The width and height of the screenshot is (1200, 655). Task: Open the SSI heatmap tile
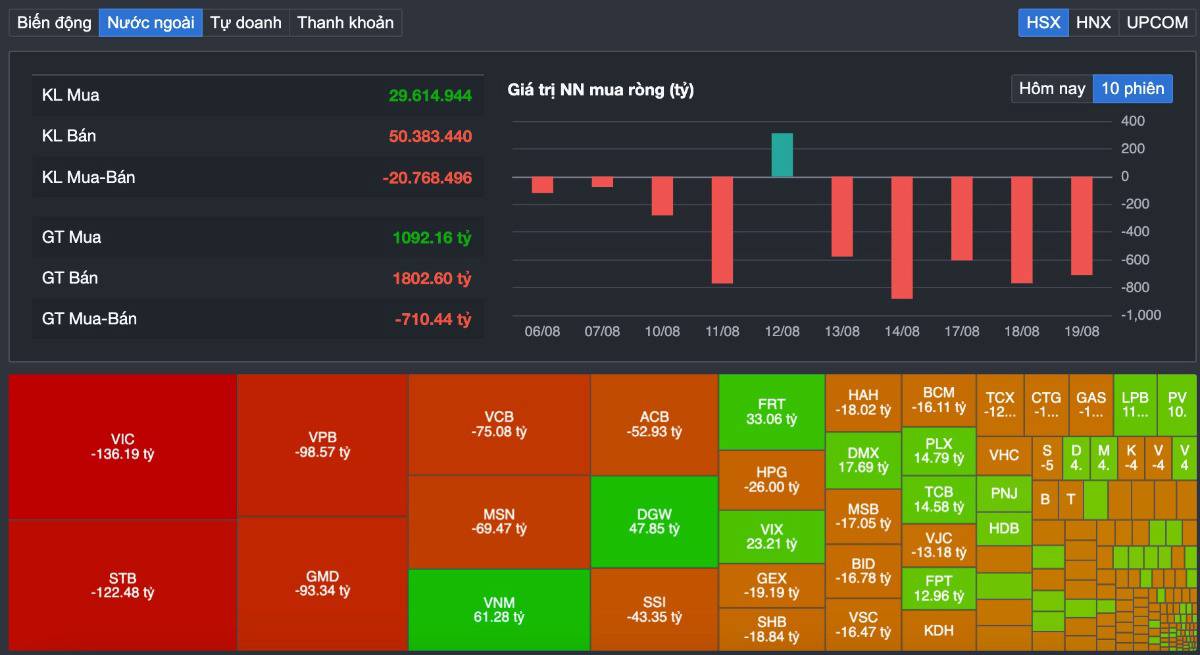click(654, 610)
